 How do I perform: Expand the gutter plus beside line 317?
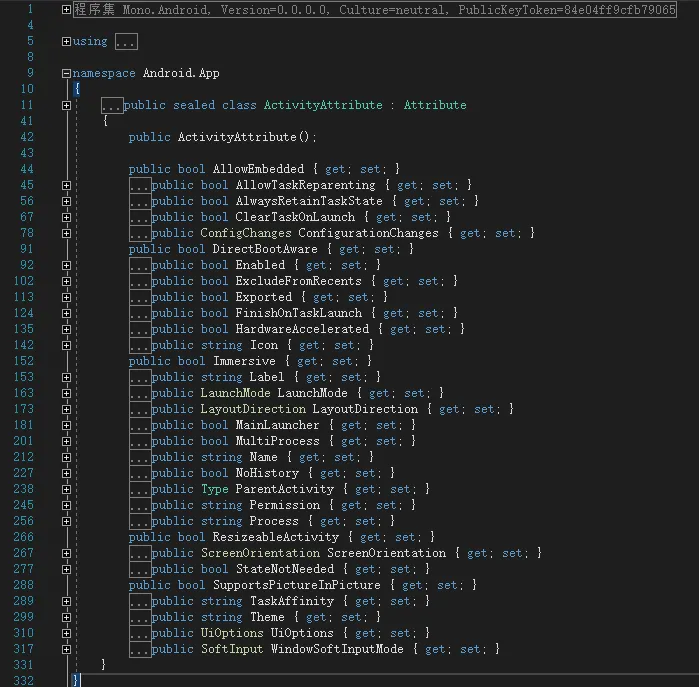pyautogui.click(x=66, y=649)
